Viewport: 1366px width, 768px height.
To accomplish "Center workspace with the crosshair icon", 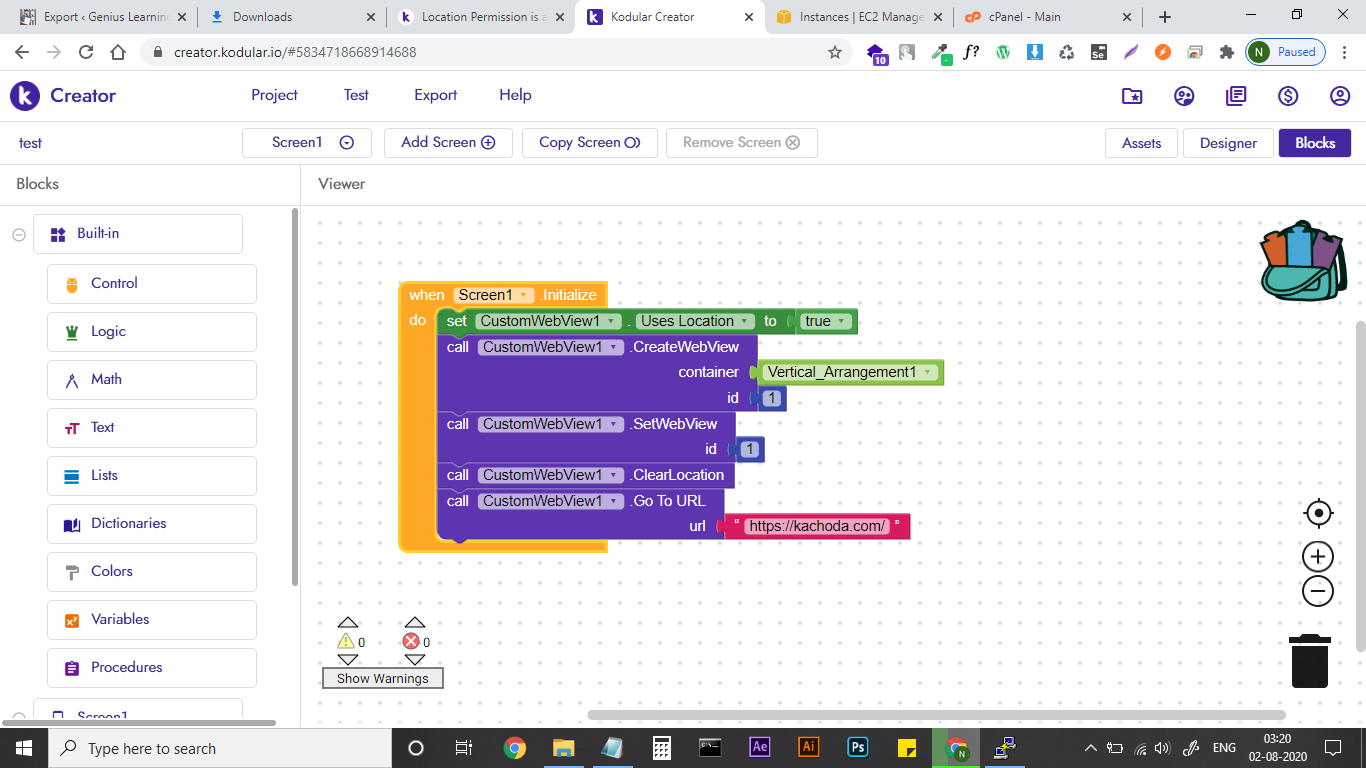I will pyautogui.click(x=1318, y=513).
